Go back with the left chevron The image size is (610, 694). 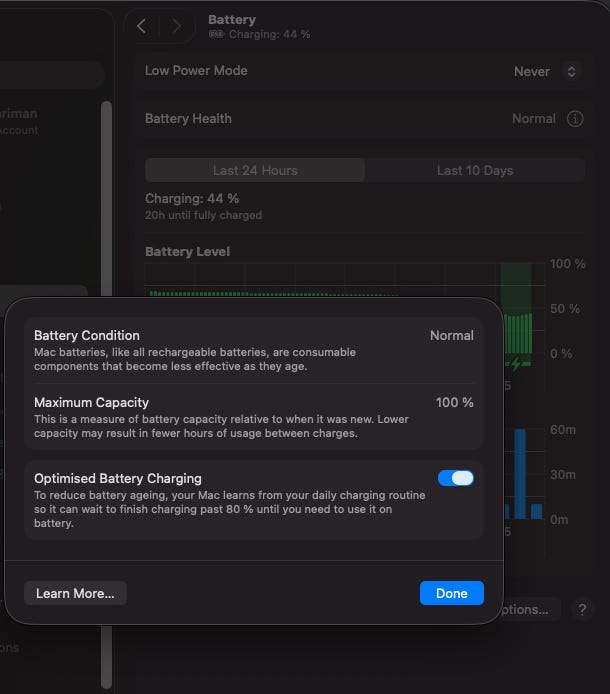click(142, 26)
